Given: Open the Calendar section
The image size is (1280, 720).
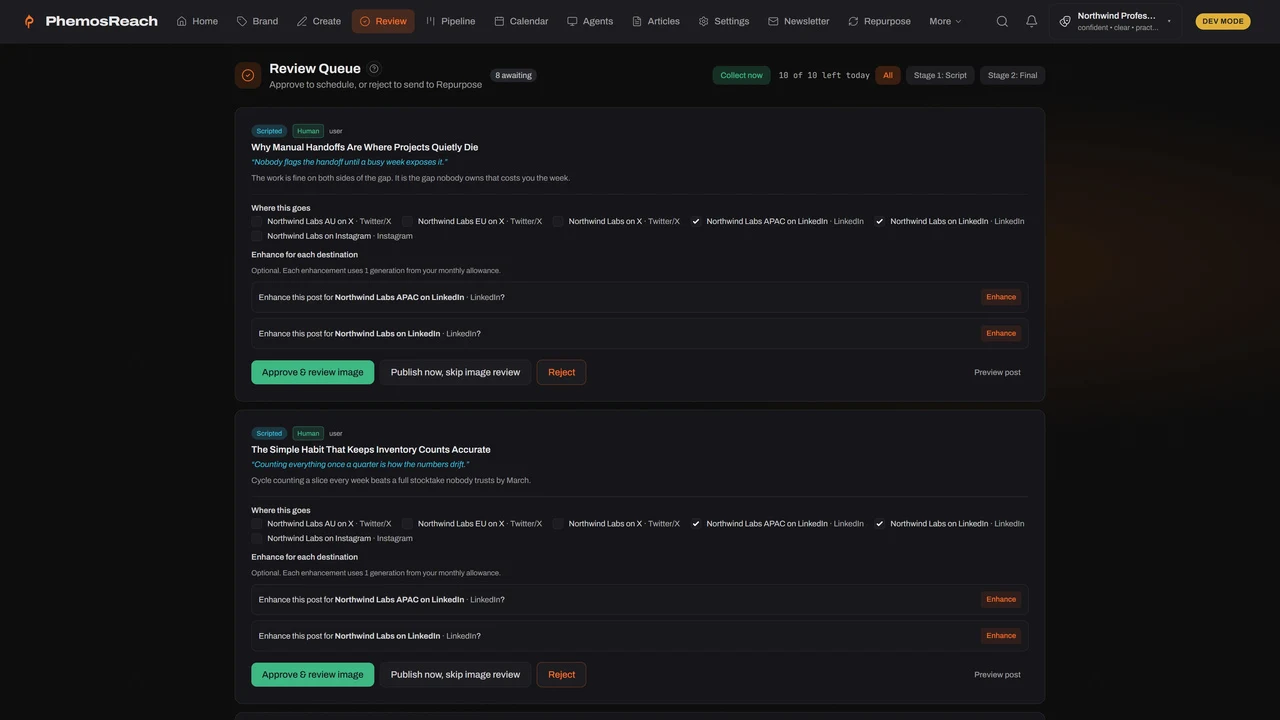Looking at the screenshot, I should coord(521,21).
